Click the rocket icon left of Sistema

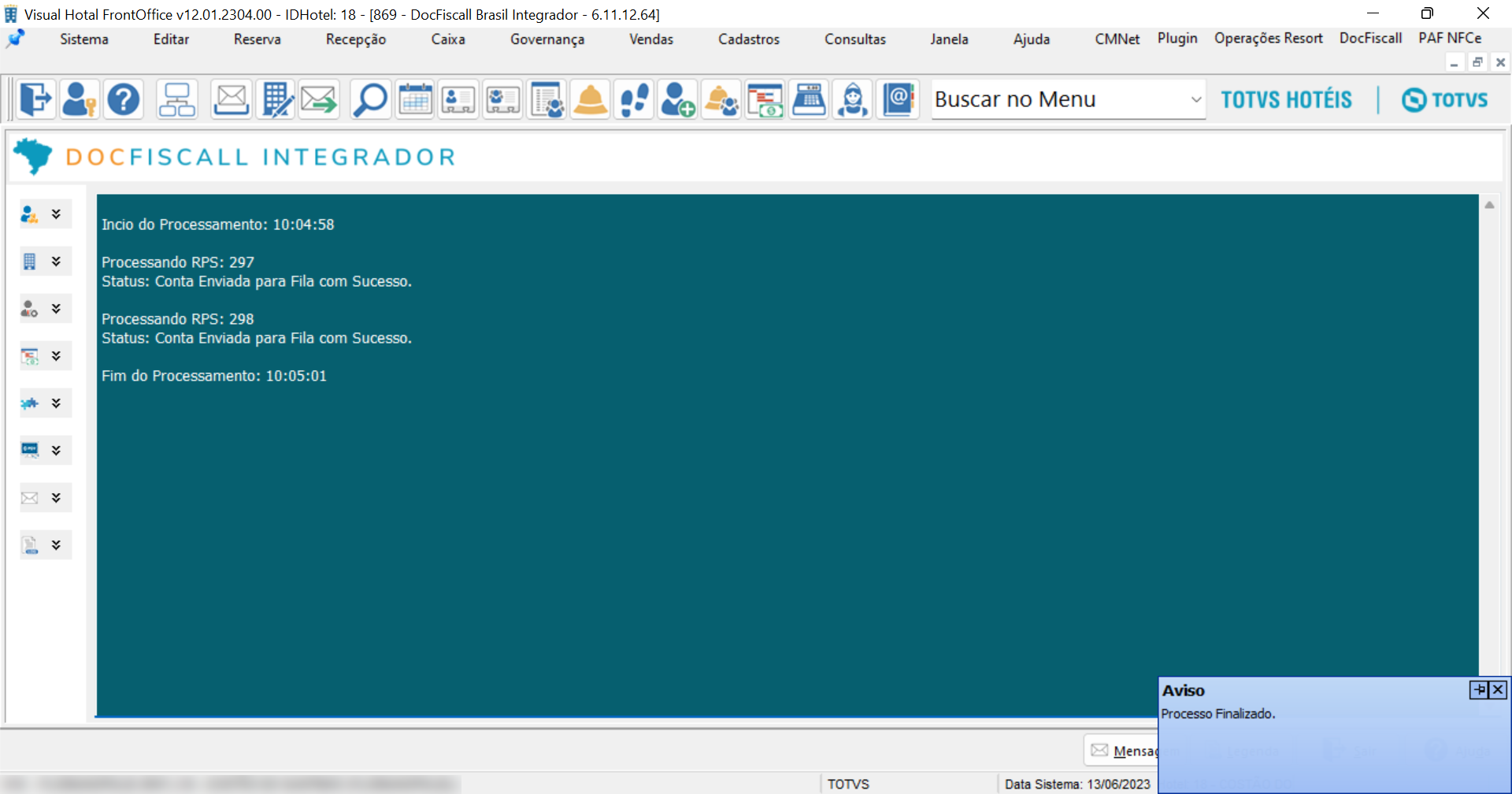coord(16,39)
